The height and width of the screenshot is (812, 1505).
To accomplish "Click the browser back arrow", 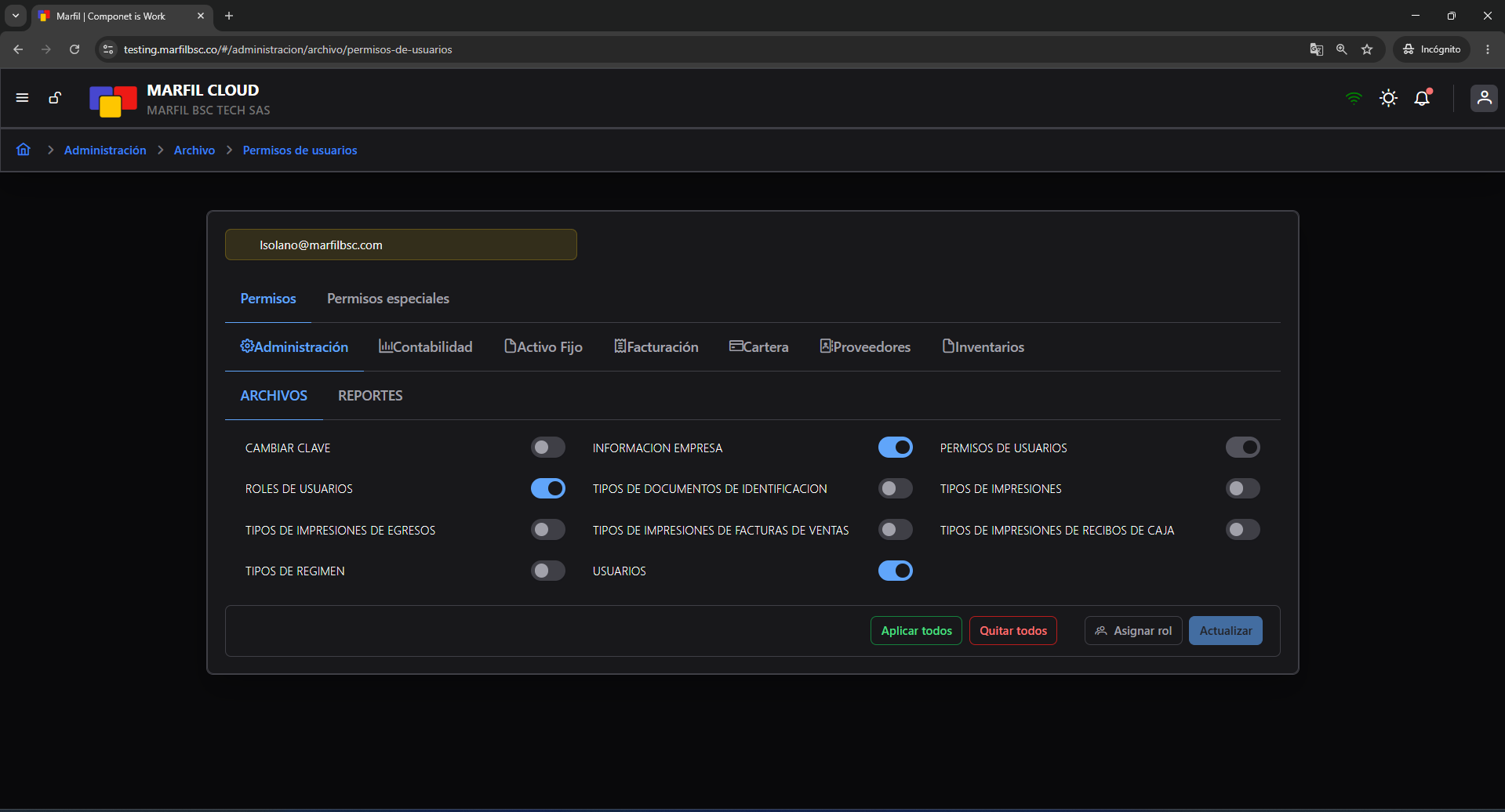I will click(x=18, y=49).
